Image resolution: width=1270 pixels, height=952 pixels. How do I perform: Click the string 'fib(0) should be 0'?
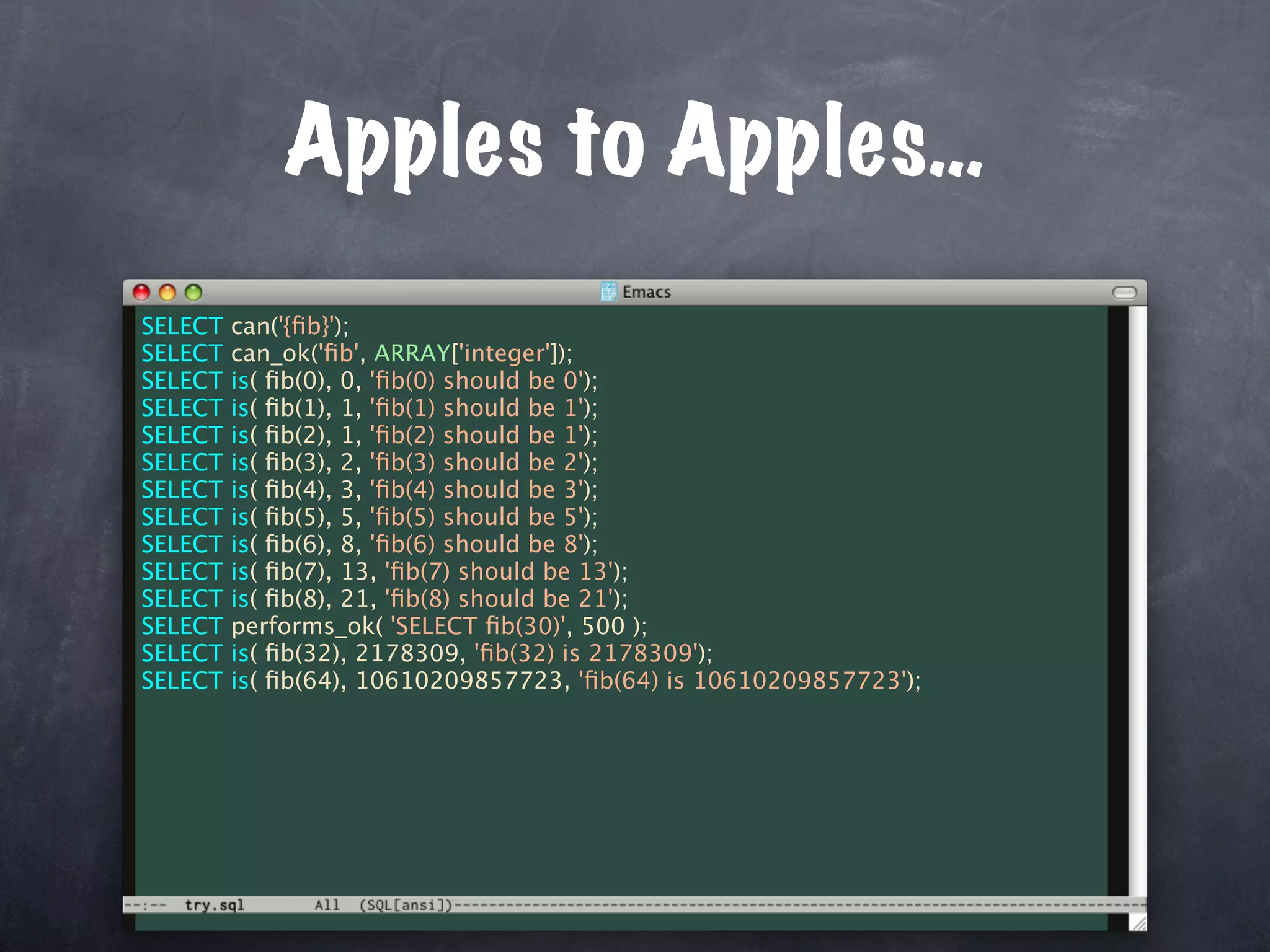[477, 381]
